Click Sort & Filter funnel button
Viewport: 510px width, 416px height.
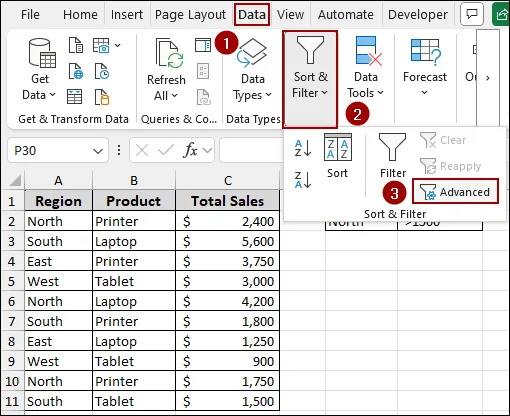click(310, 79)
